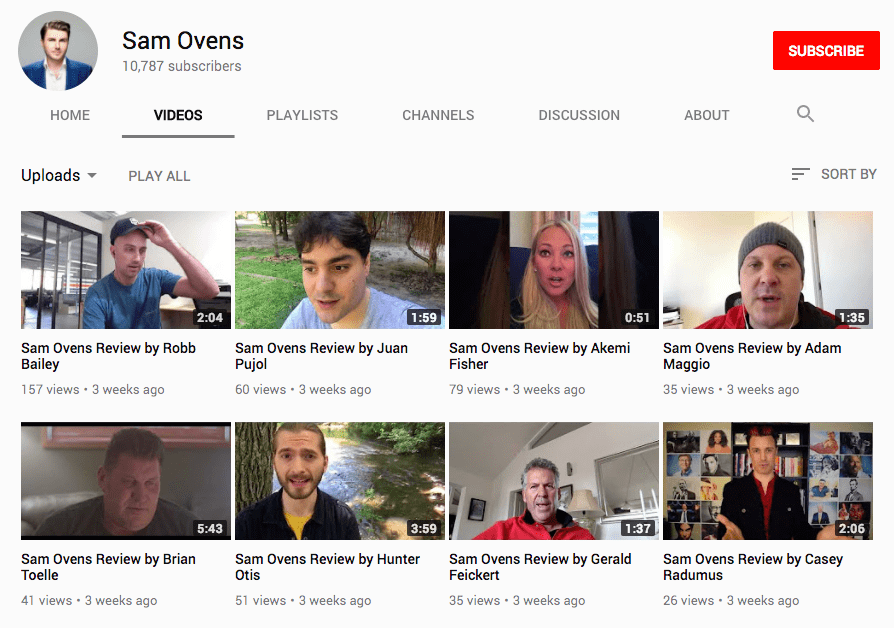Open the Discussion tab
This screenshot has height=628, width=894.
579,115
